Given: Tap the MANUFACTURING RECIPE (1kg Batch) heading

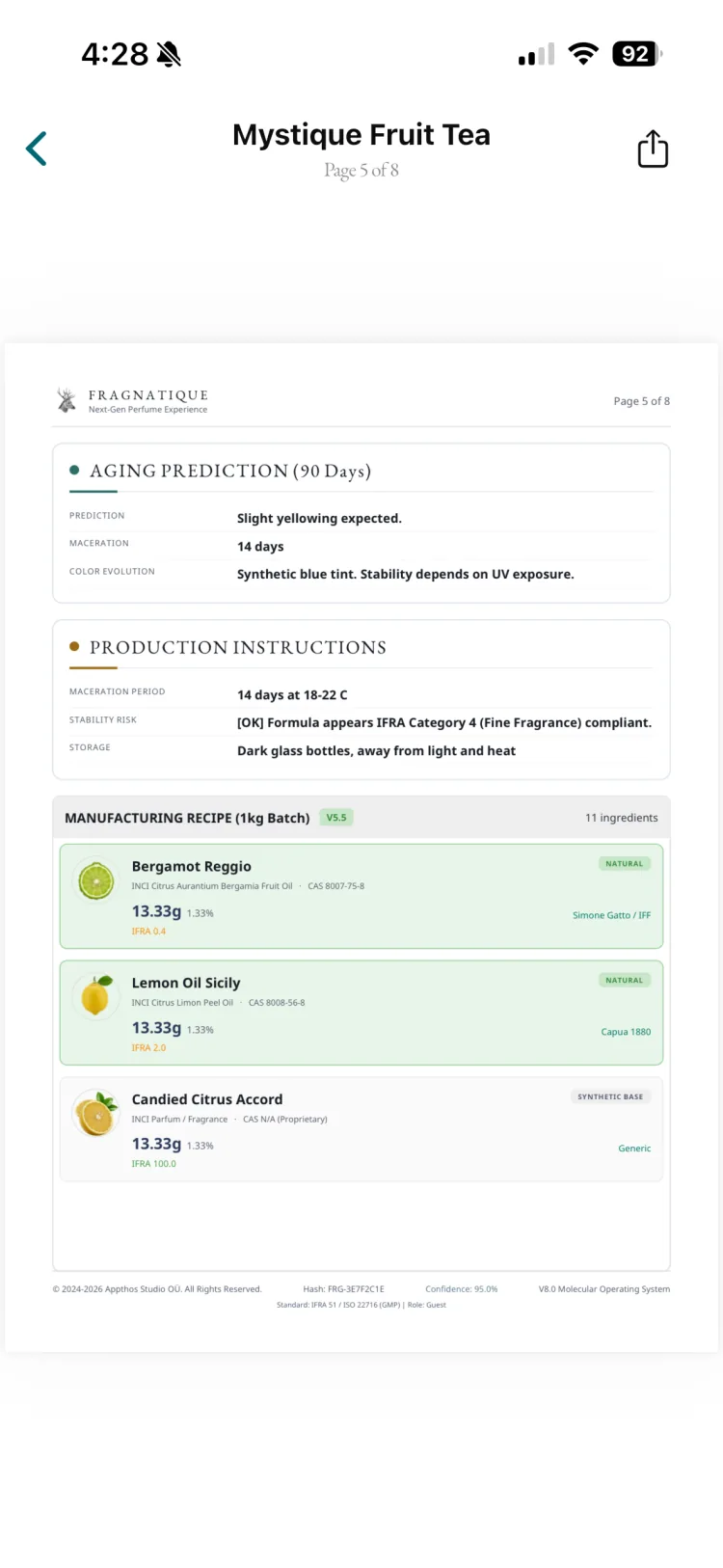Looking at the screenshot, I should (187, 818).
